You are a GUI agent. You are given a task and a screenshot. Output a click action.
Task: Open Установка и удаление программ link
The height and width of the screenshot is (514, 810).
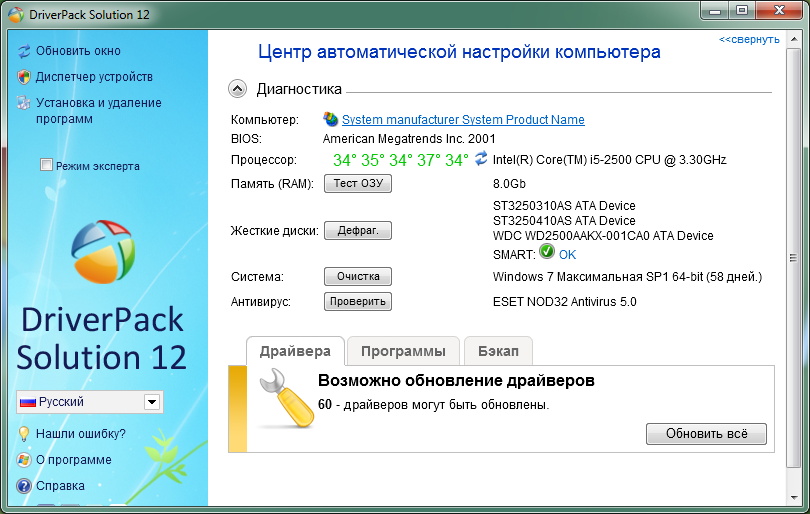point(99,111)
